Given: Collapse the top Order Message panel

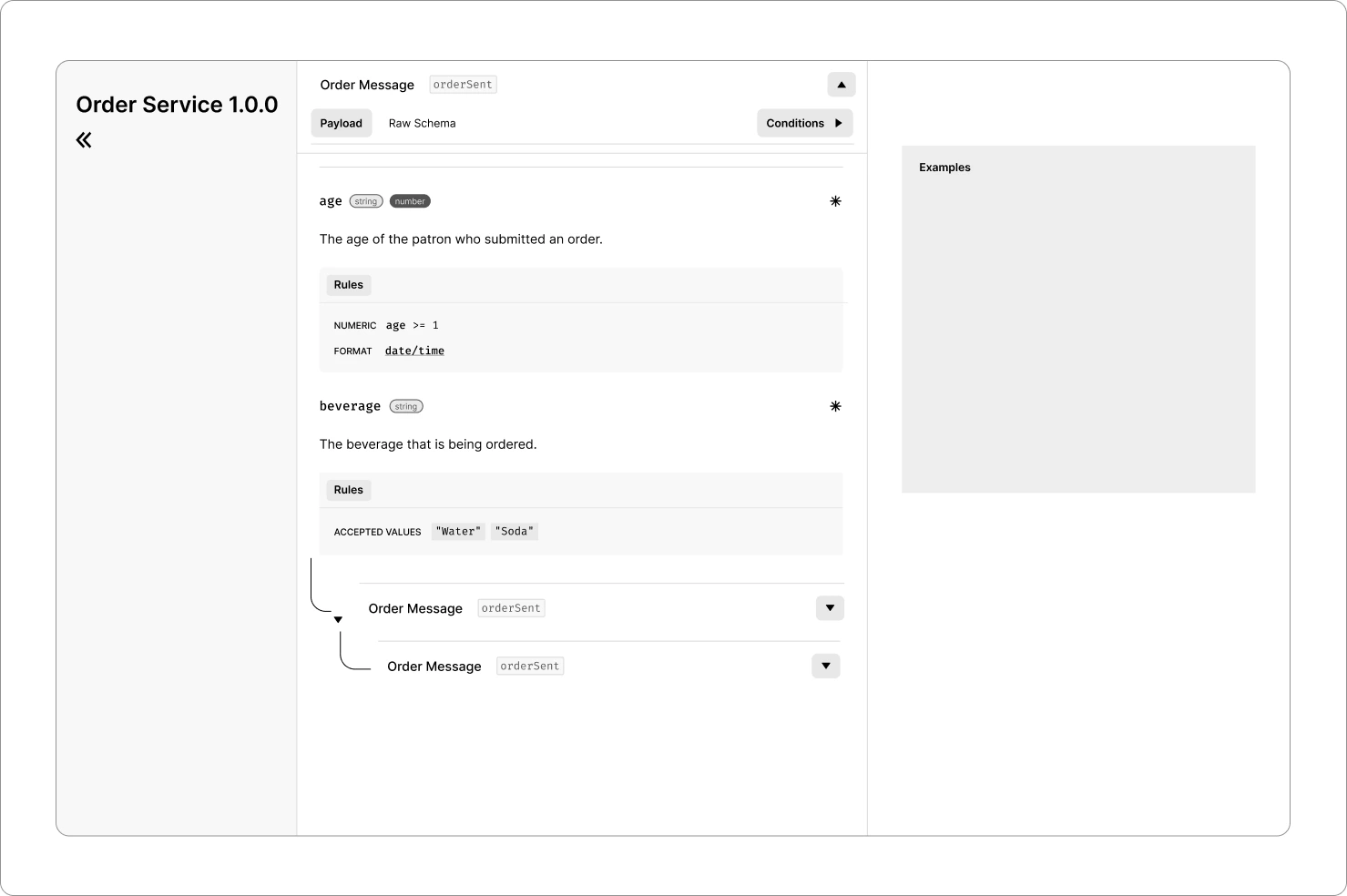Looking at the screenshot, I should (x=842, y=85).
